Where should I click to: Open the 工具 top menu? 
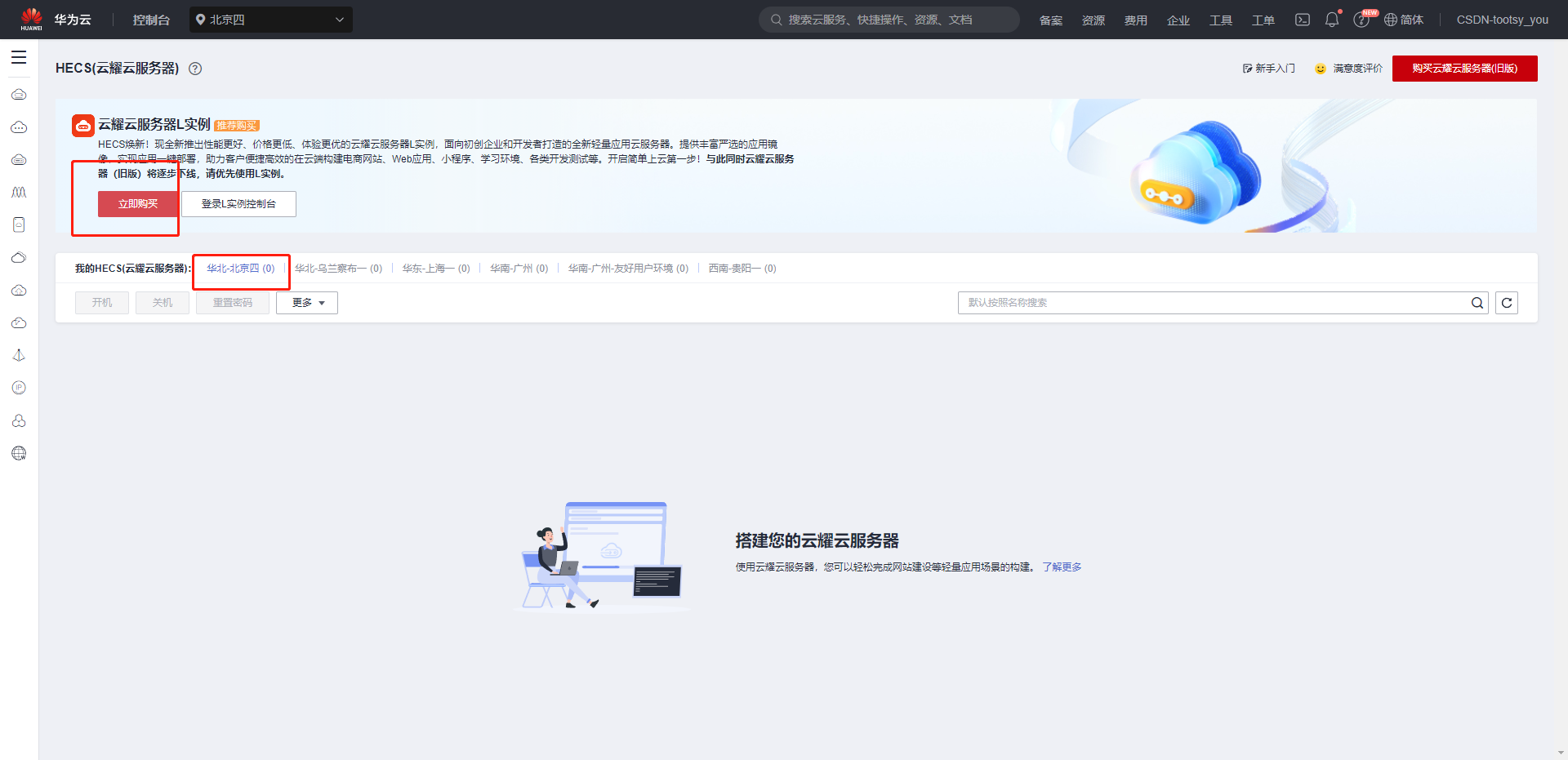point(1221,20)
